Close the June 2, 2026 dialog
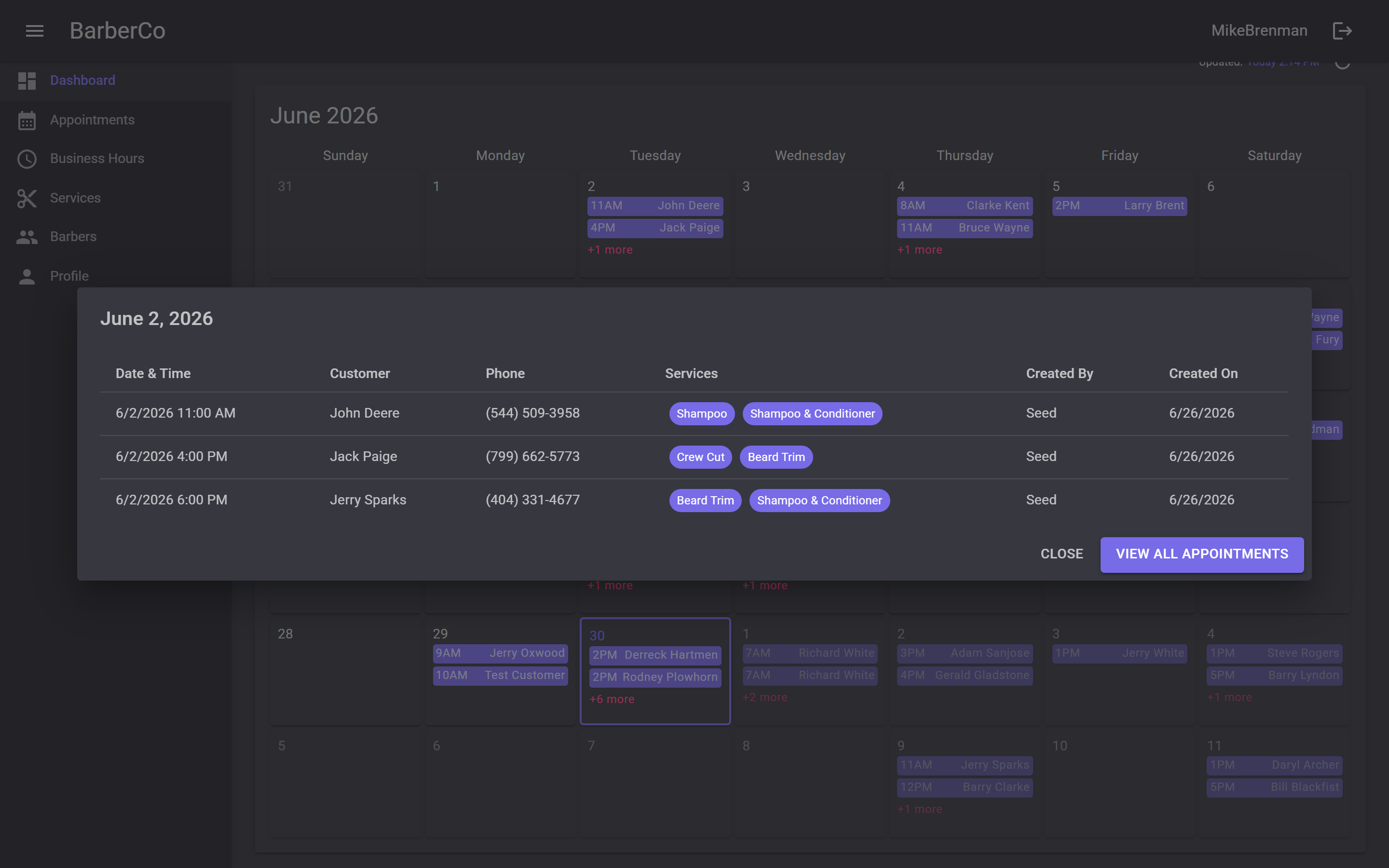The width and height of the screenshot is (1389, 868). pyautogui.click(x=1062, y=554)
